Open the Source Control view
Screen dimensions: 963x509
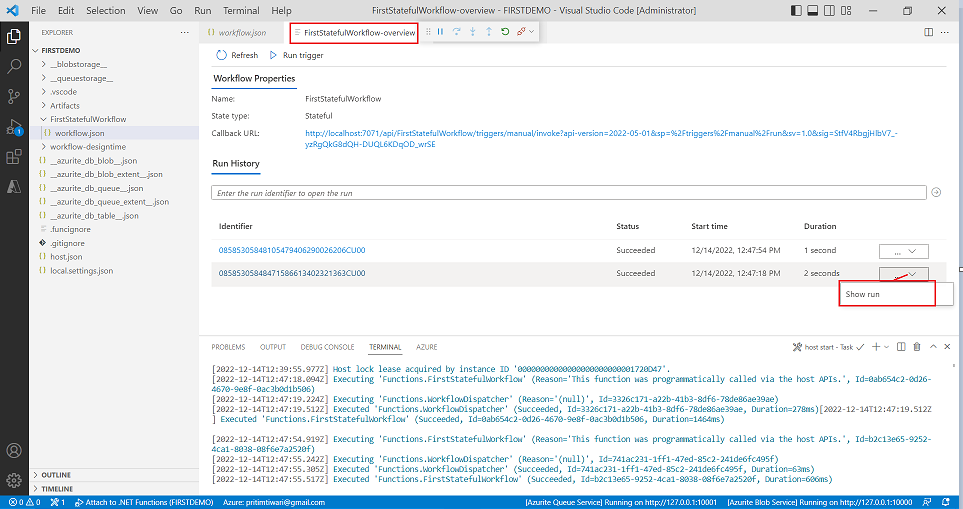pos(14,96)
